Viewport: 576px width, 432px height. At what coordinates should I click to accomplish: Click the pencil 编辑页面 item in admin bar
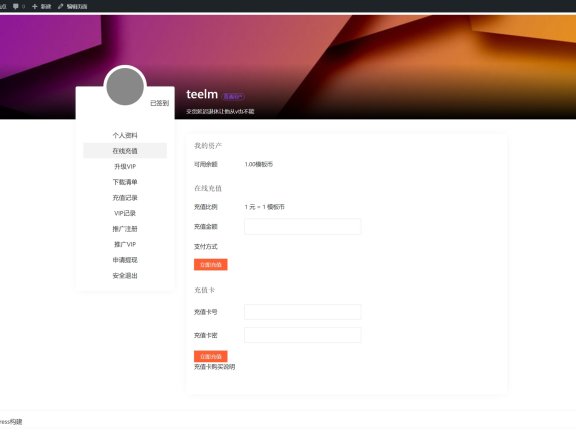(x=72, y=6)
